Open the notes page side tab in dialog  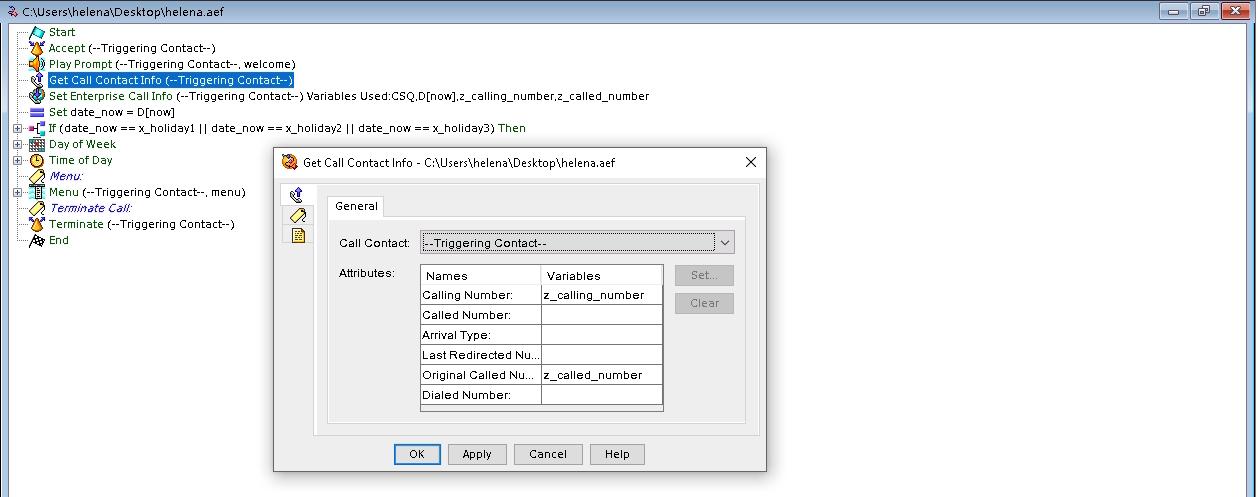296,235
